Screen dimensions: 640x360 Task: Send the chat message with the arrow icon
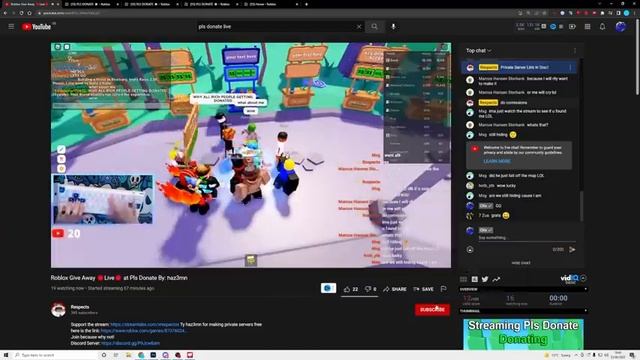tap(572, 249)
